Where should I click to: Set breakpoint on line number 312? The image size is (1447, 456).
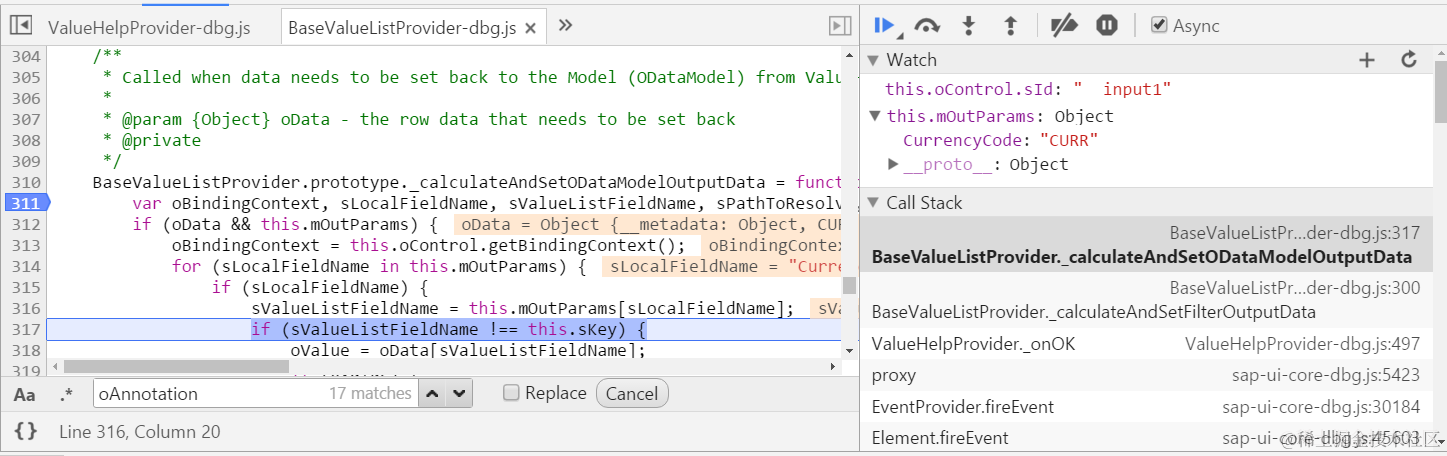pos(26,224)
